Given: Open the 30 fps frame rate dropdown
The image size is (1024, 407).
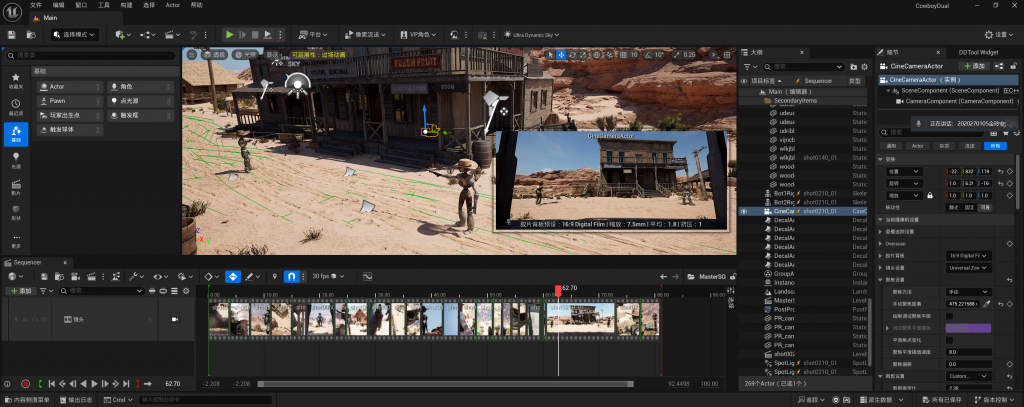Looking at the screenshot, I should pyautogui.click(x=326, y=275).
